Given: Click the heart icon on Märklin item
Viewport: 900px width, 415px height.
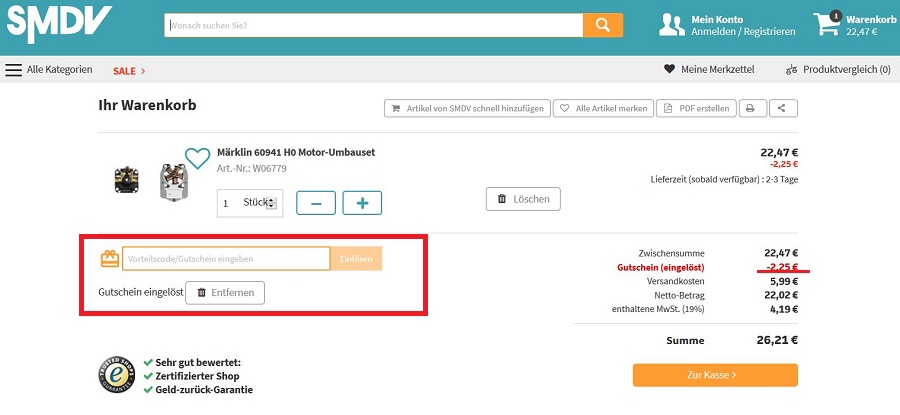Looking at the screenshot, I should pyautogui.click(x=197, y=158).
